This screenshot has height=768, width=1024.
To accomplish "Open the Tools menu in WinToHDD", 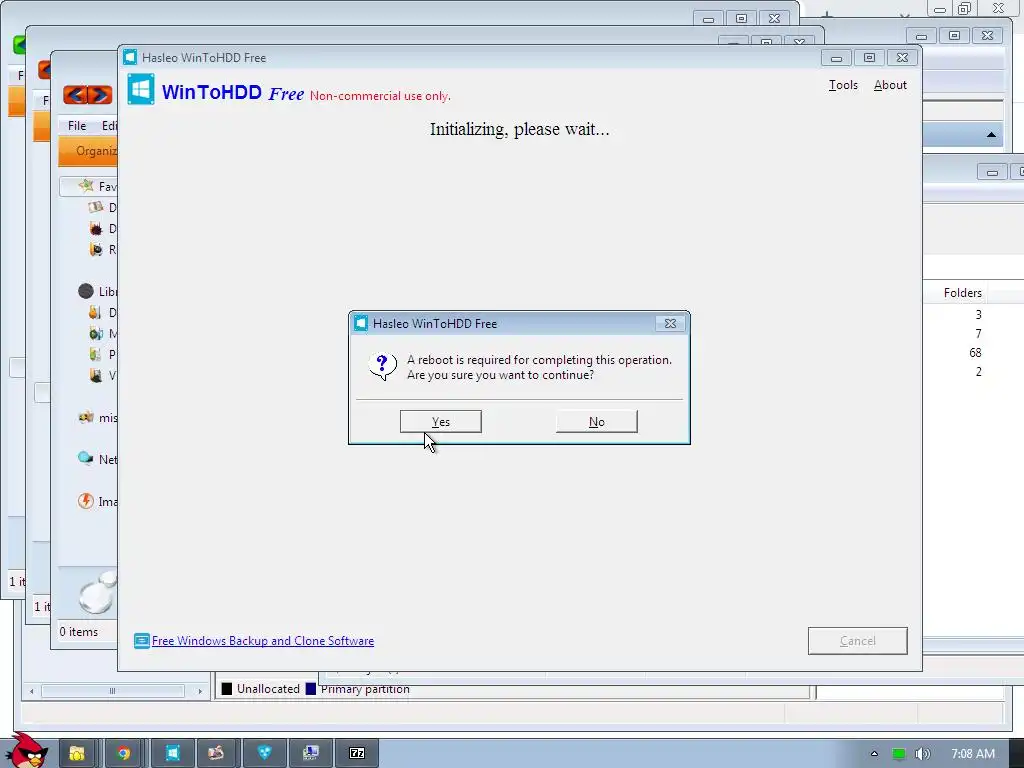I will (x=842, y=85).
